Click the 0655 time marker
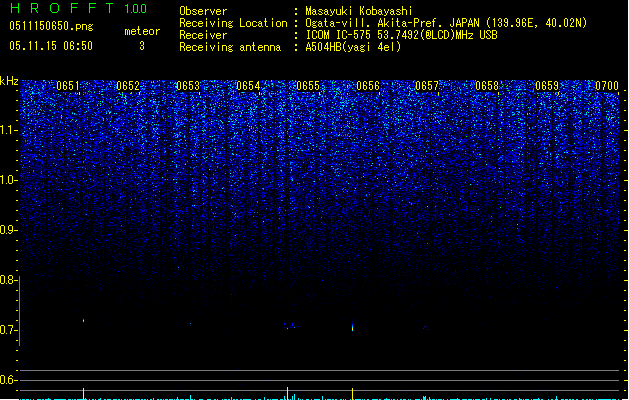629x400 pixels. (308, 86)
